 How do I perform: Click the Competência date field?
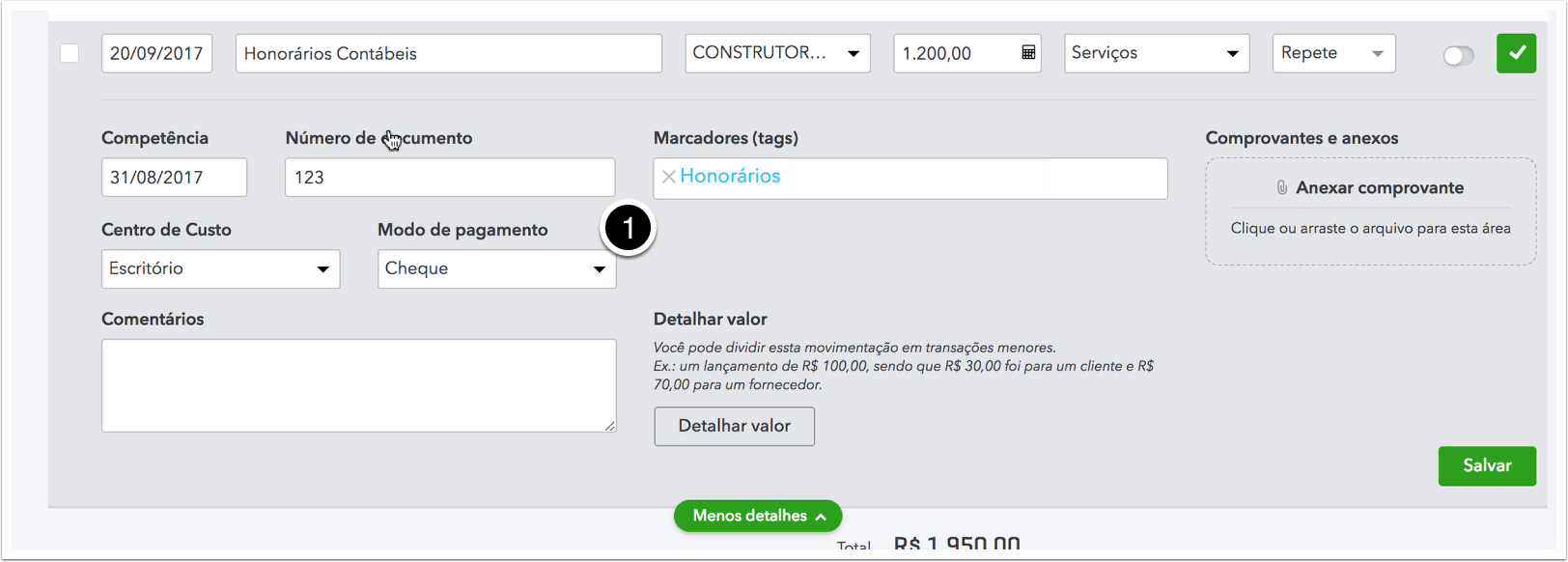[174, 178]
